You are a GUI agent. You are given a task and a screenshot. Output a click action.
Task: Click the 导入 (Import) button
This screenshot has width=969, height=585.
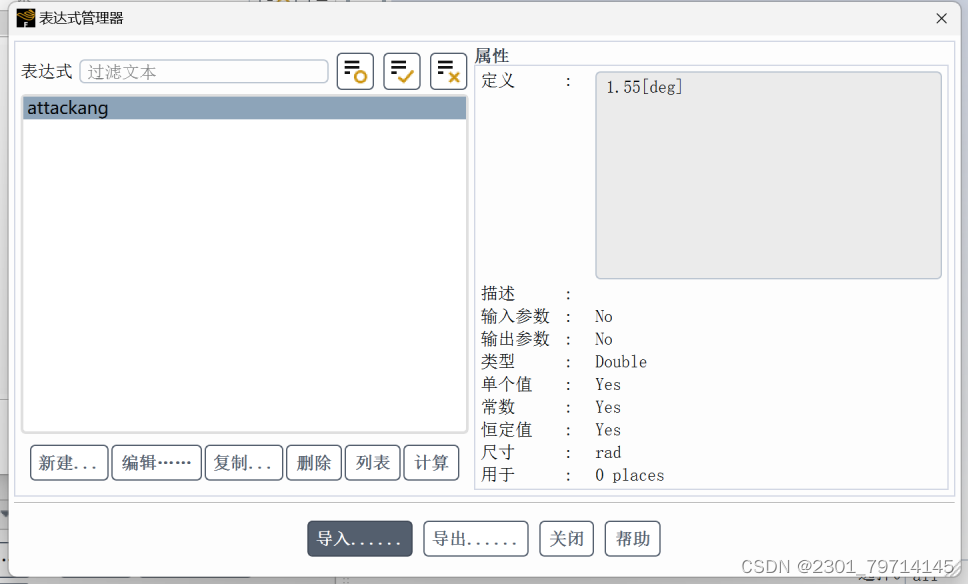click(359, 538)
